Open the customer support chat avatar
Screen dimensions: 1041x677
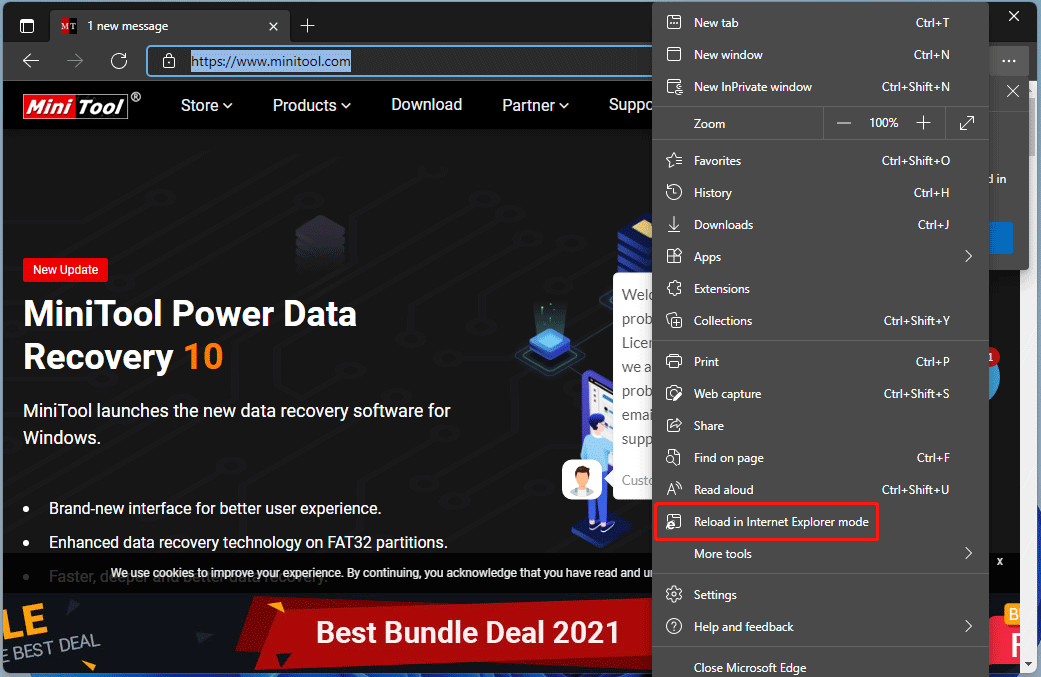coord(582,479)
